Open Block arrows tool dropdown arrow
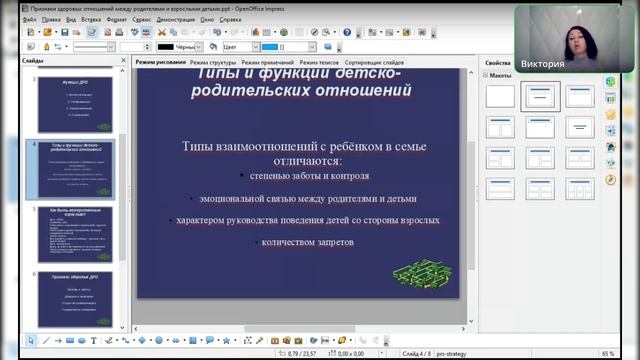Viewport: 640px width, 360px height. point(183,340)
